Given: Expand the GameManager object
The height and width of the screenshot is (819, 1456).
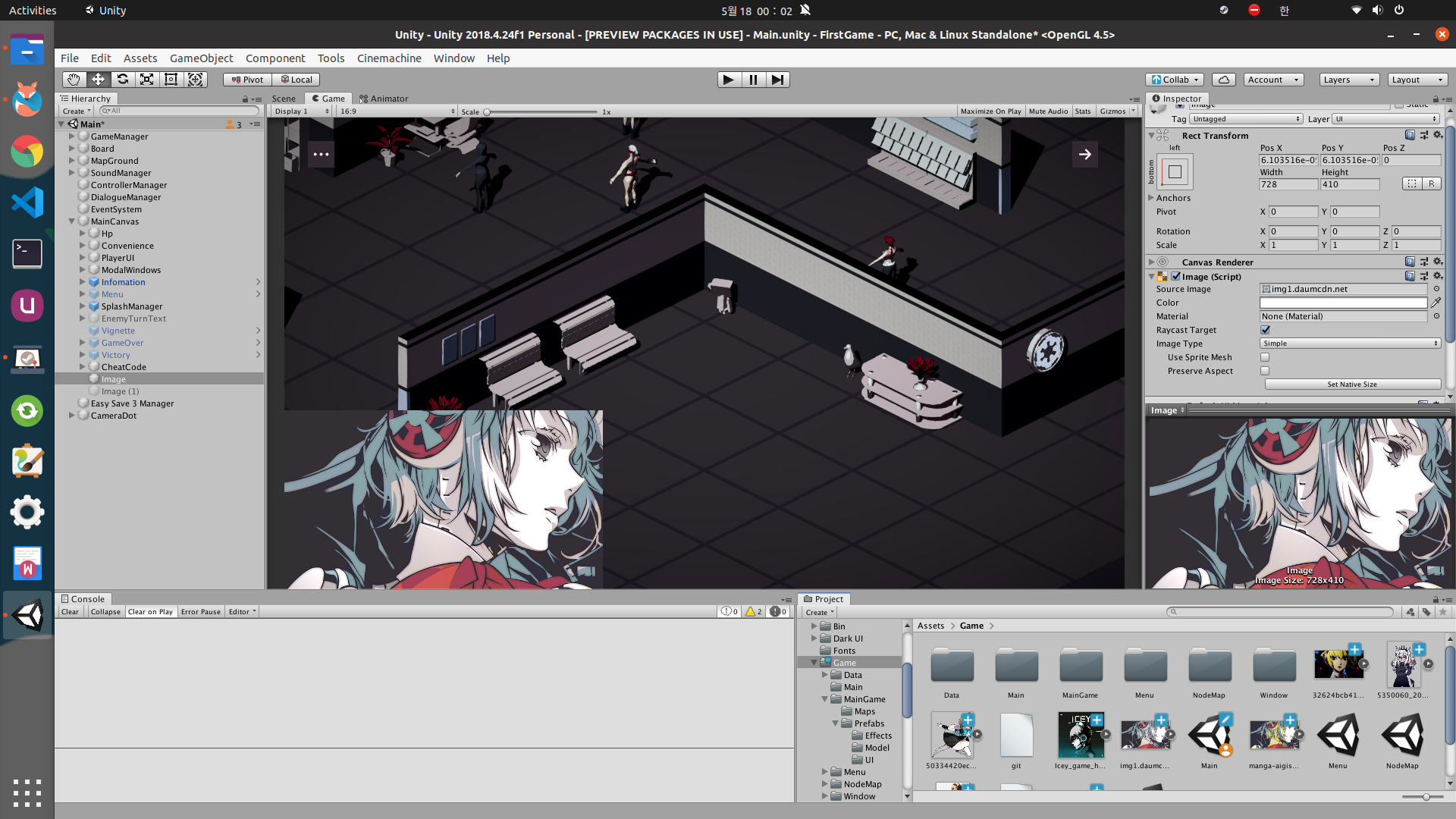Looking at the screenshot, I should [72, 136].
